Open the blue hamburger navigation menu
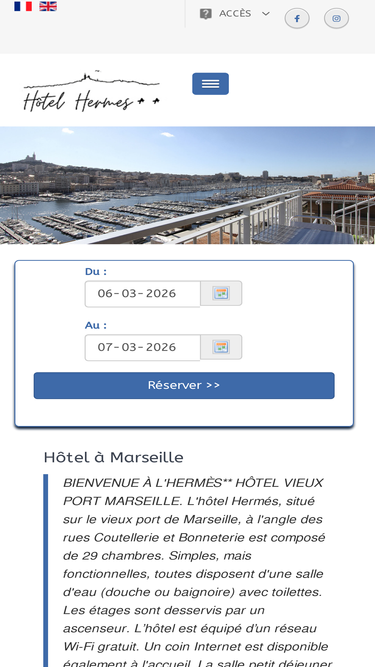This screenshot has width=375, height=667. 210,84
